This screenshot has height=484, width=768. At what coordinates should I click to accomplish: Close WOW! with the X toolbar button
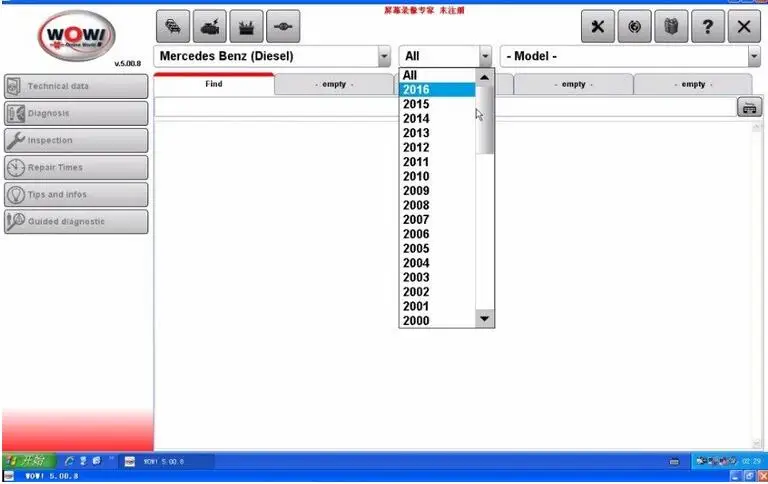click(x=744, y=26)
